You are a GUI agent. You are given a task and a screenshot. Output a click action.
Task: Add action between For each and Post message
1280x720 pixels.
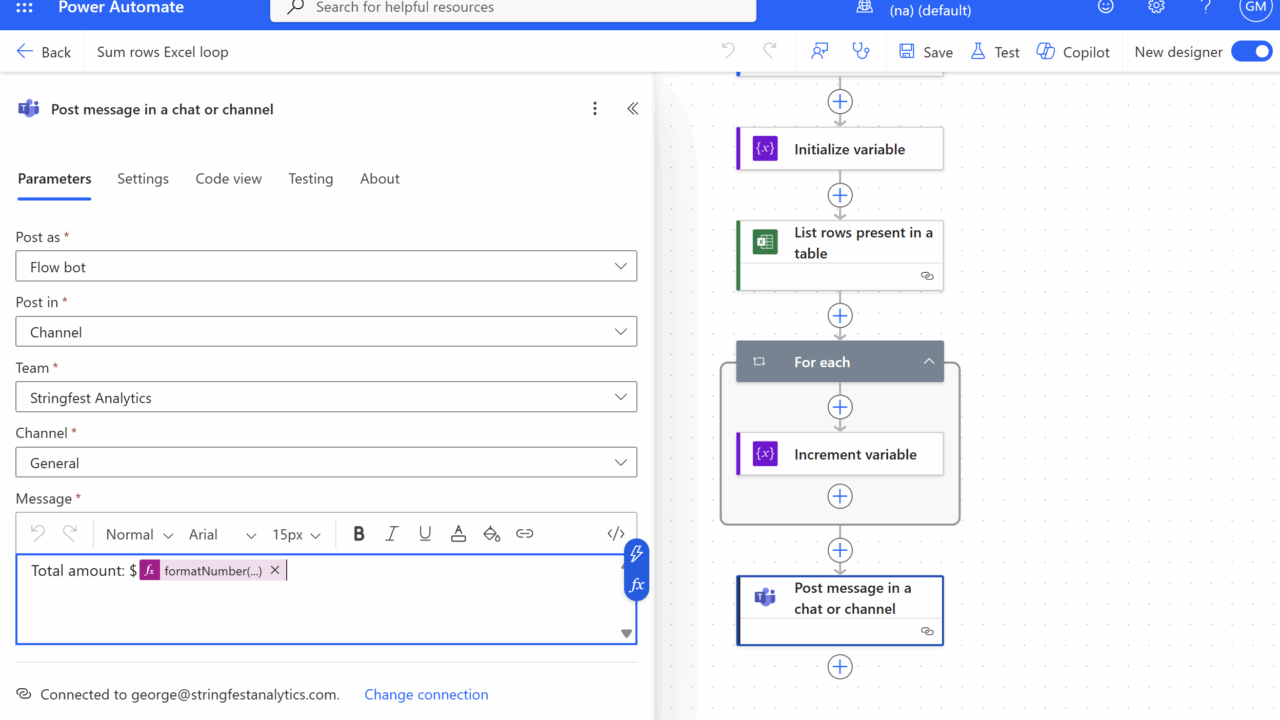pos(840,550)
